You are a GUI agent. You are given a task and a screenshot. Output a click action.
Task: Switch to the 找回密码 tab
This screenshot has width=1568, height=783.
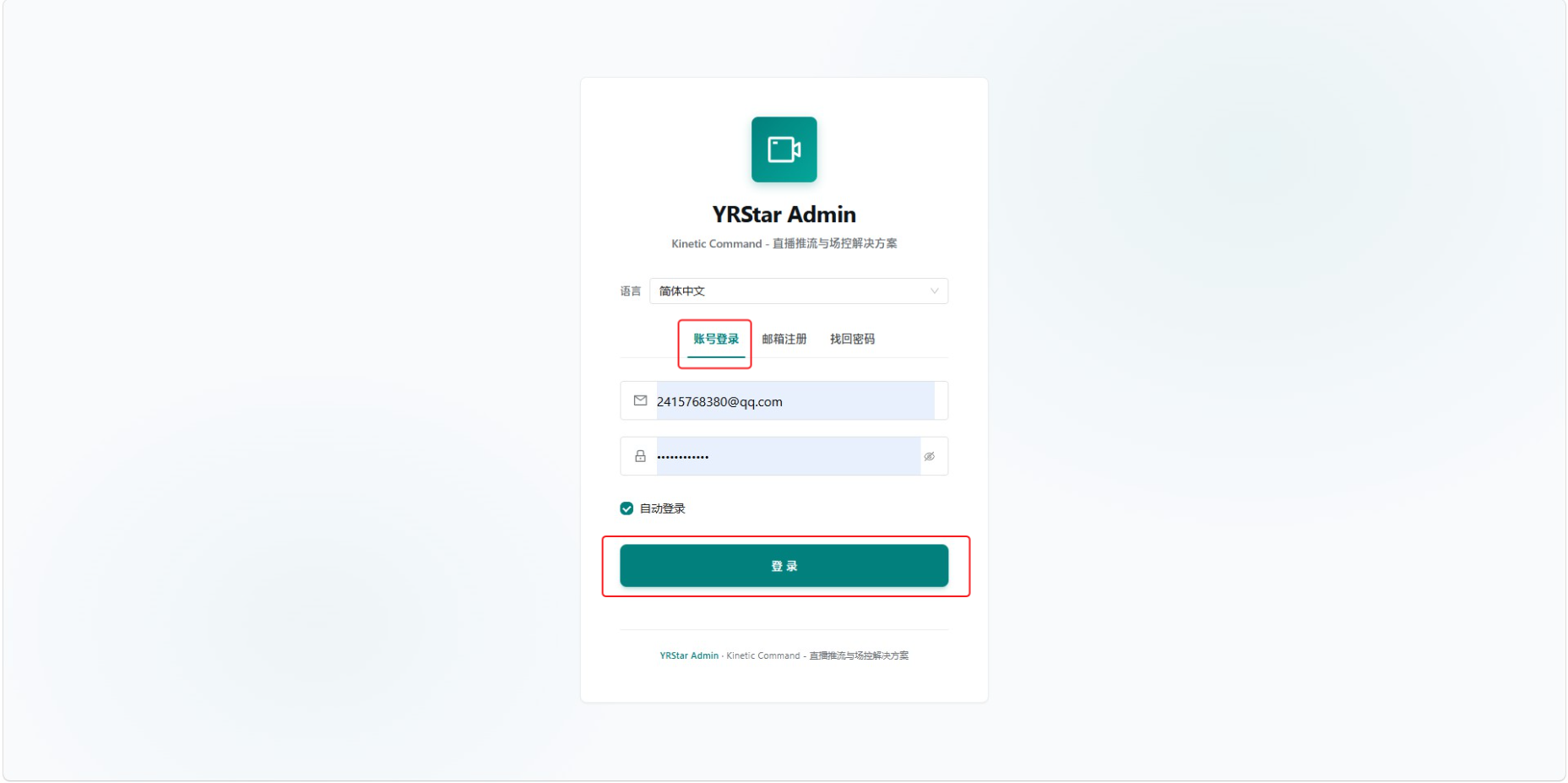pos(852,339)
